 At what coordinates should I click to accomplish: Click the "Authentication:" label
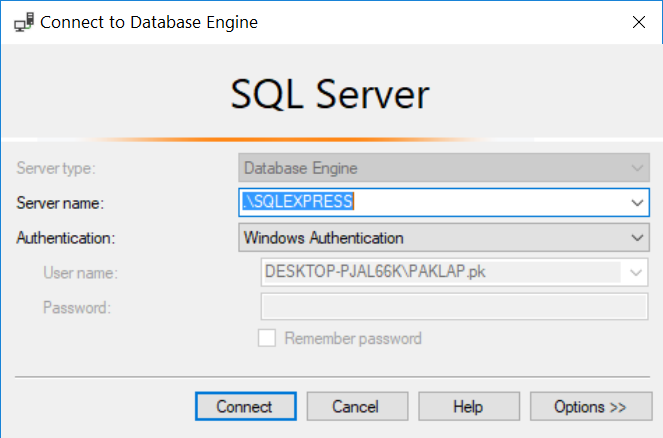pos(66,238)
